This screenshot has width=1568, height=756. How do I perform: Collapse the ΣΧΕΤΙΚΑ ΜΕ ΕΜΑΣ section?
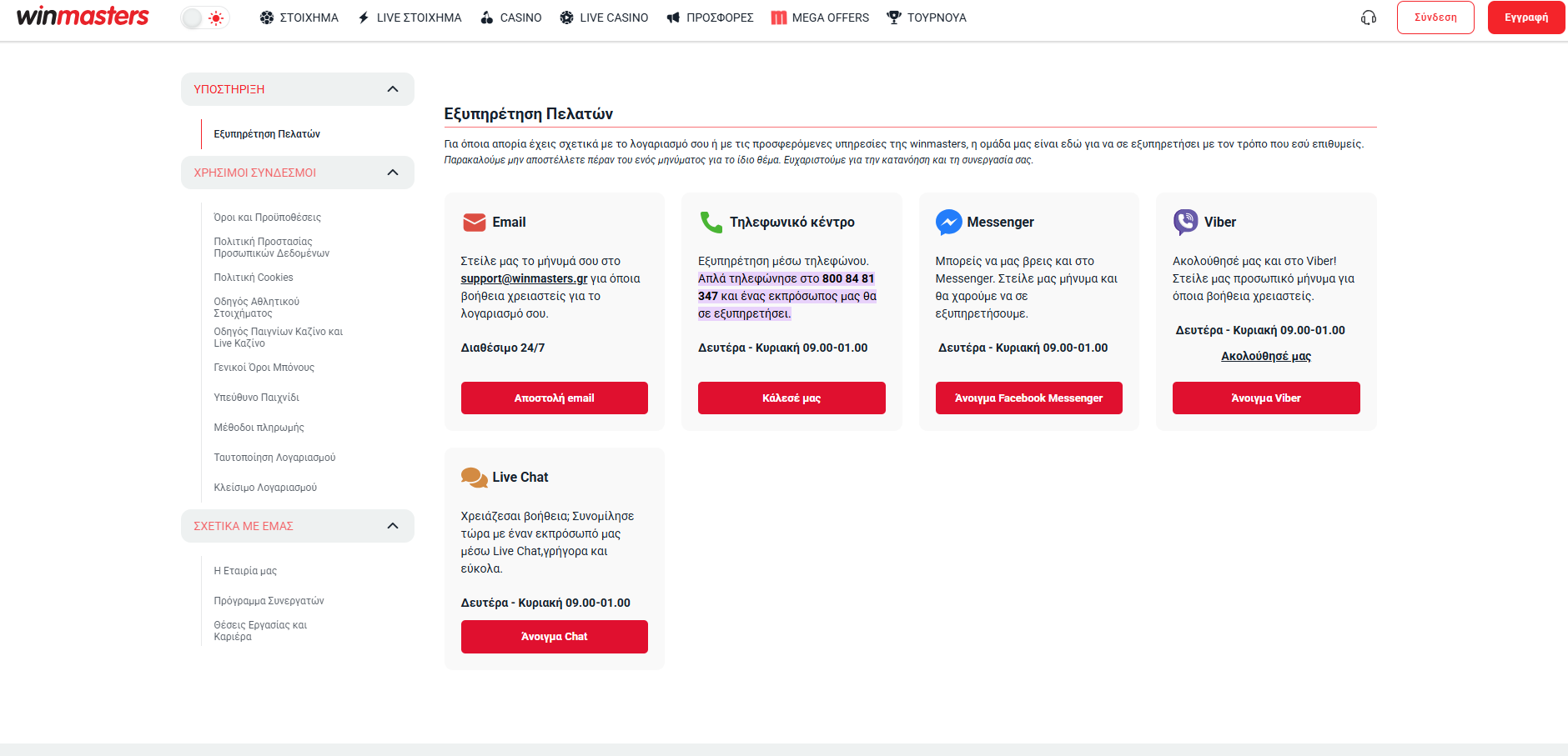click(x=393, y=526)
